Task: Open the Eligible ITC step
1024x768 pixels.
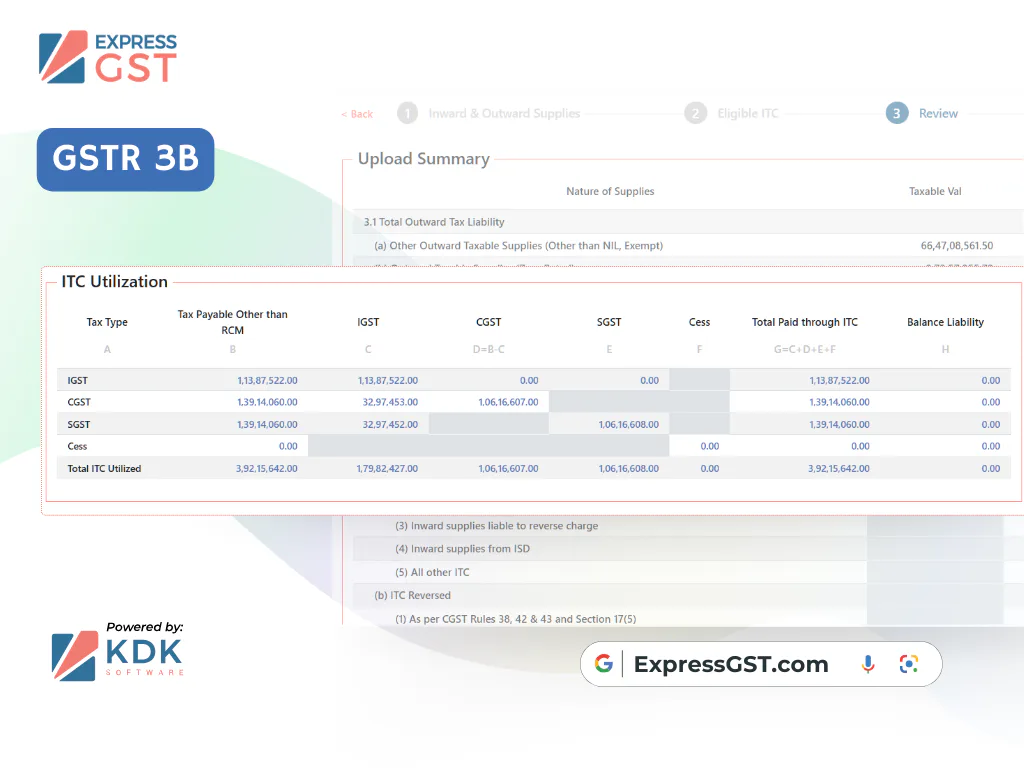Action: 748,114
